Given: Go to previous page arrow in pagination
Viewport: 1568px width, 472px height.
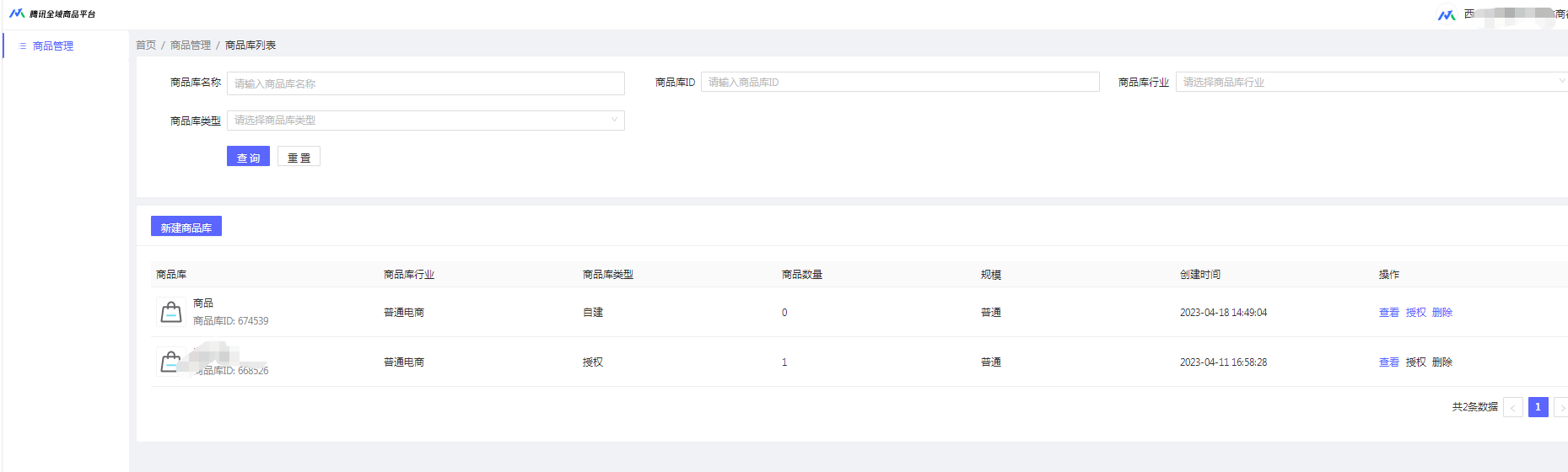Looking at the screenshot, I should click(1512, 408).
